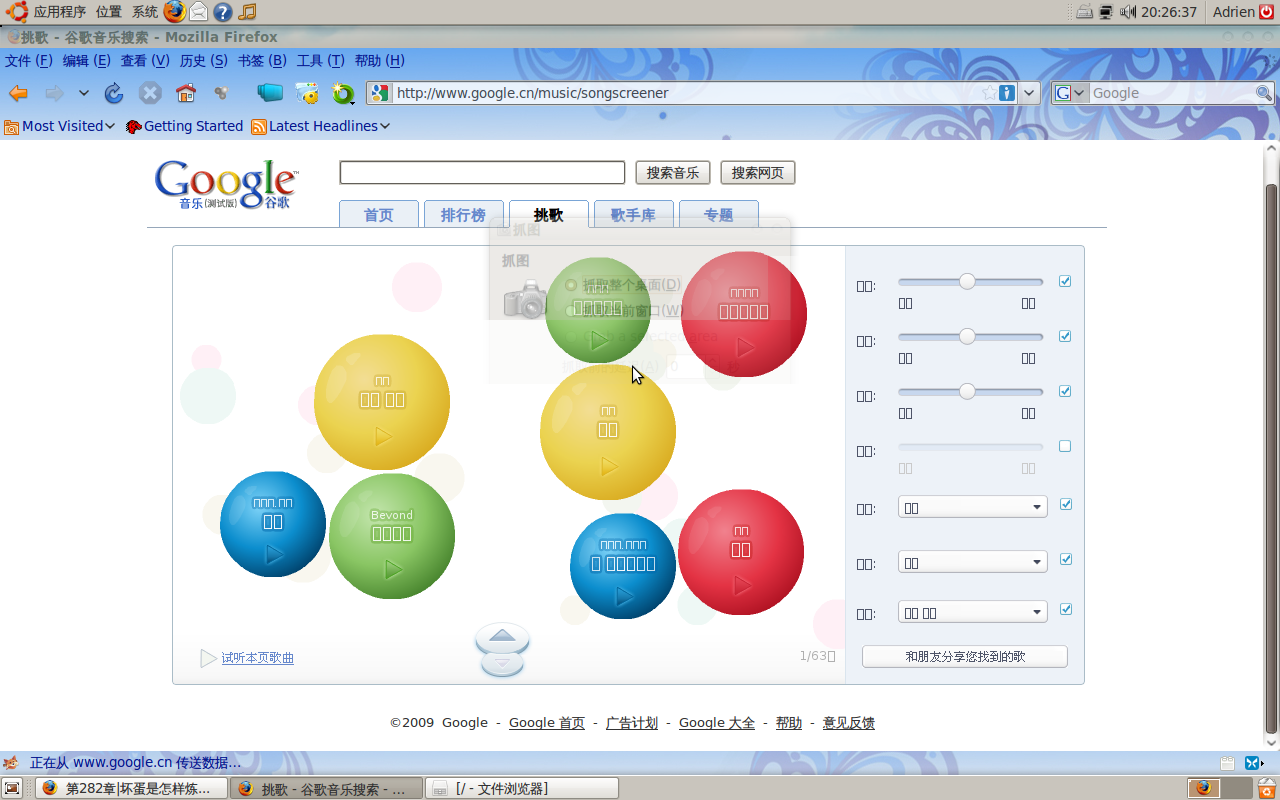Switch to the 文件浏览器 taskbar window
Image resolution: width=1280 pixels, height=800 pixels.
point(521,789)
